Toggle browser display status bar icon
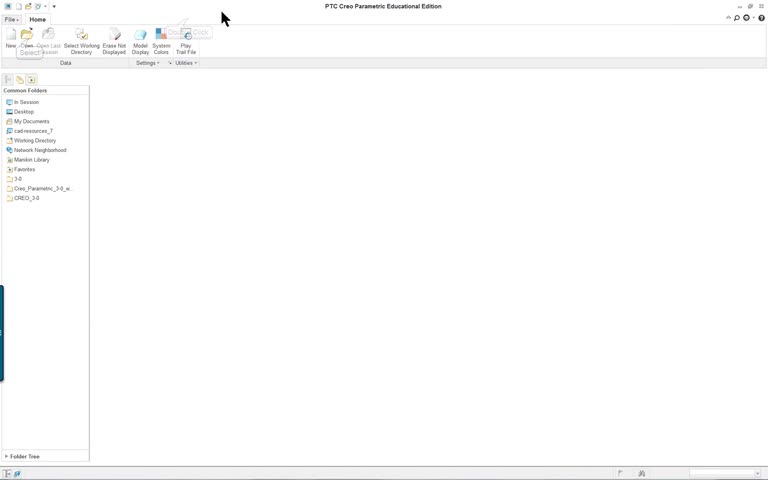The image size is (768, 480). (17, 474)
